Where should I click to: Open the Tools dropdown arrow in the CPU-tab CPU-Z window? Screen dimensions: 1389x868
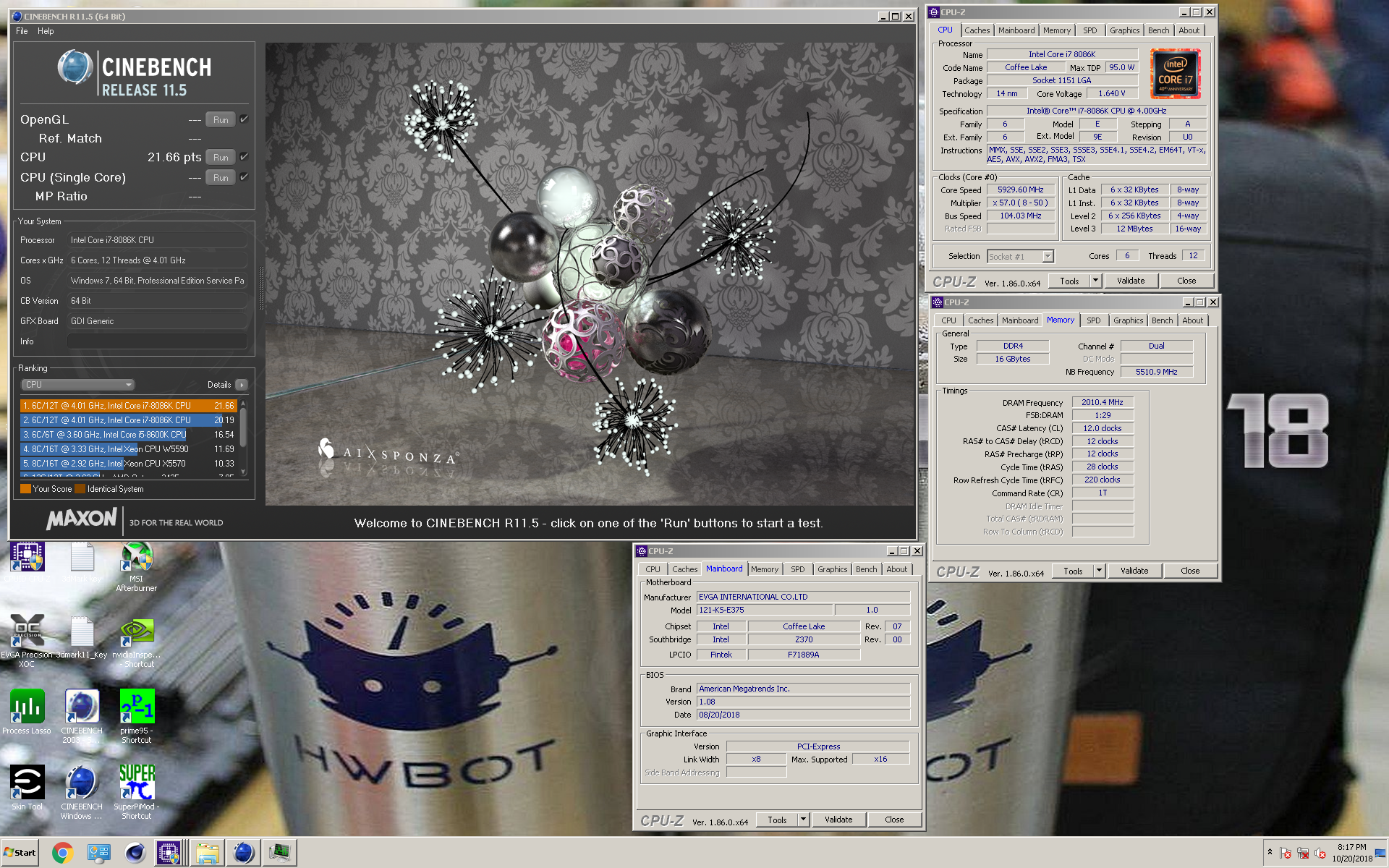1095,281
